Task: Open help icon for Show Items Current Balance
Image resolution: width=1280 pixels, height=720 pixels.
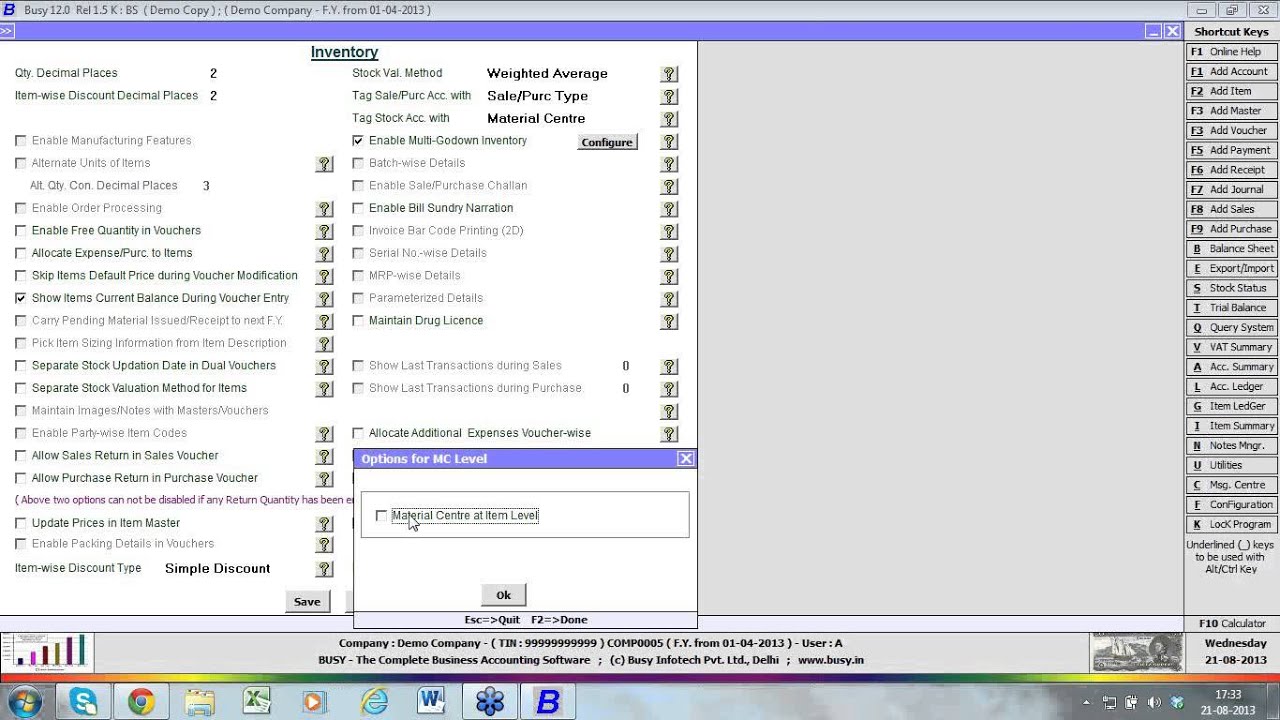Action: click(324, 299)
